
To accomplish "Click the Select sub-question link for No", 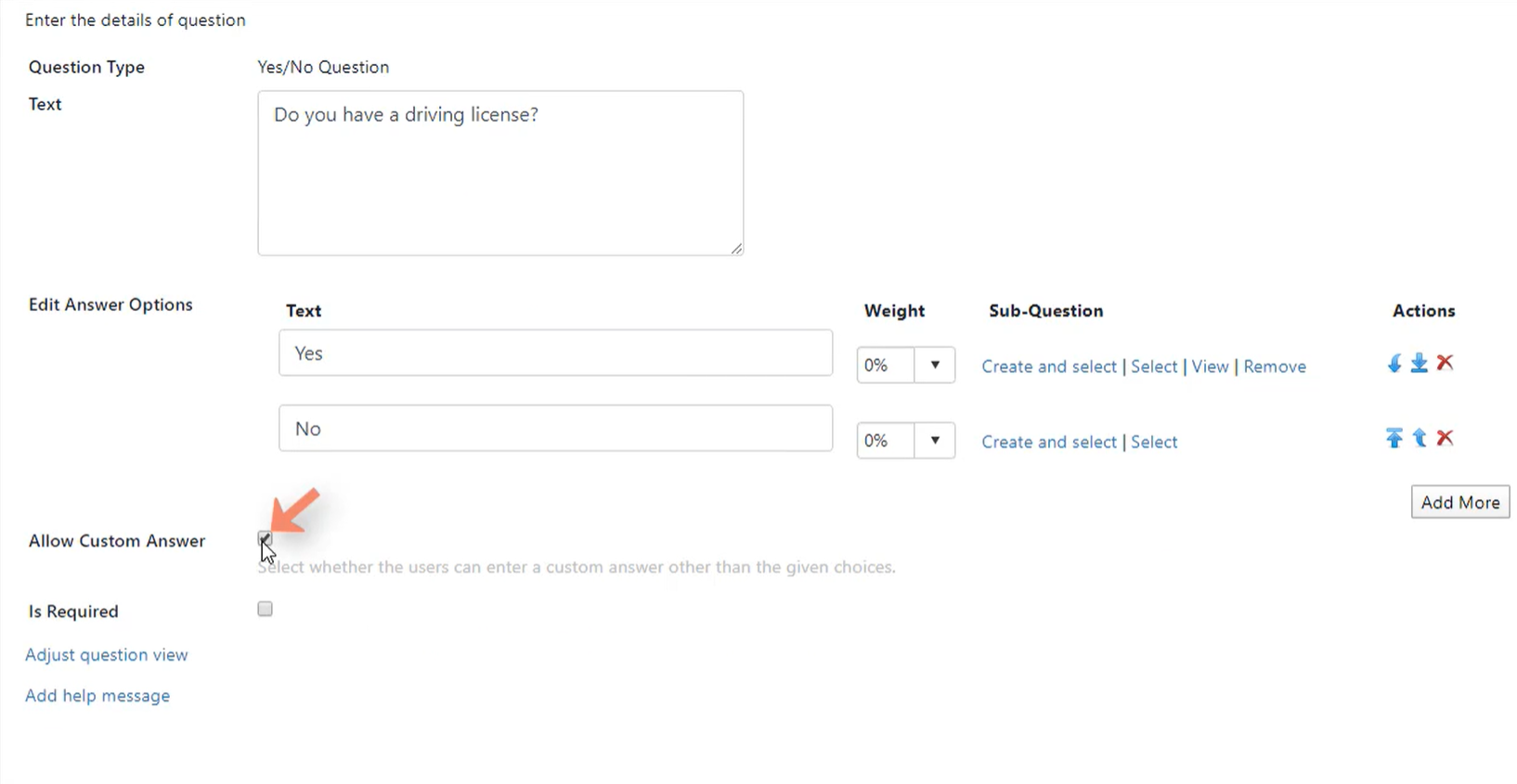I will pyautogui.click(x=1154, y=442).
